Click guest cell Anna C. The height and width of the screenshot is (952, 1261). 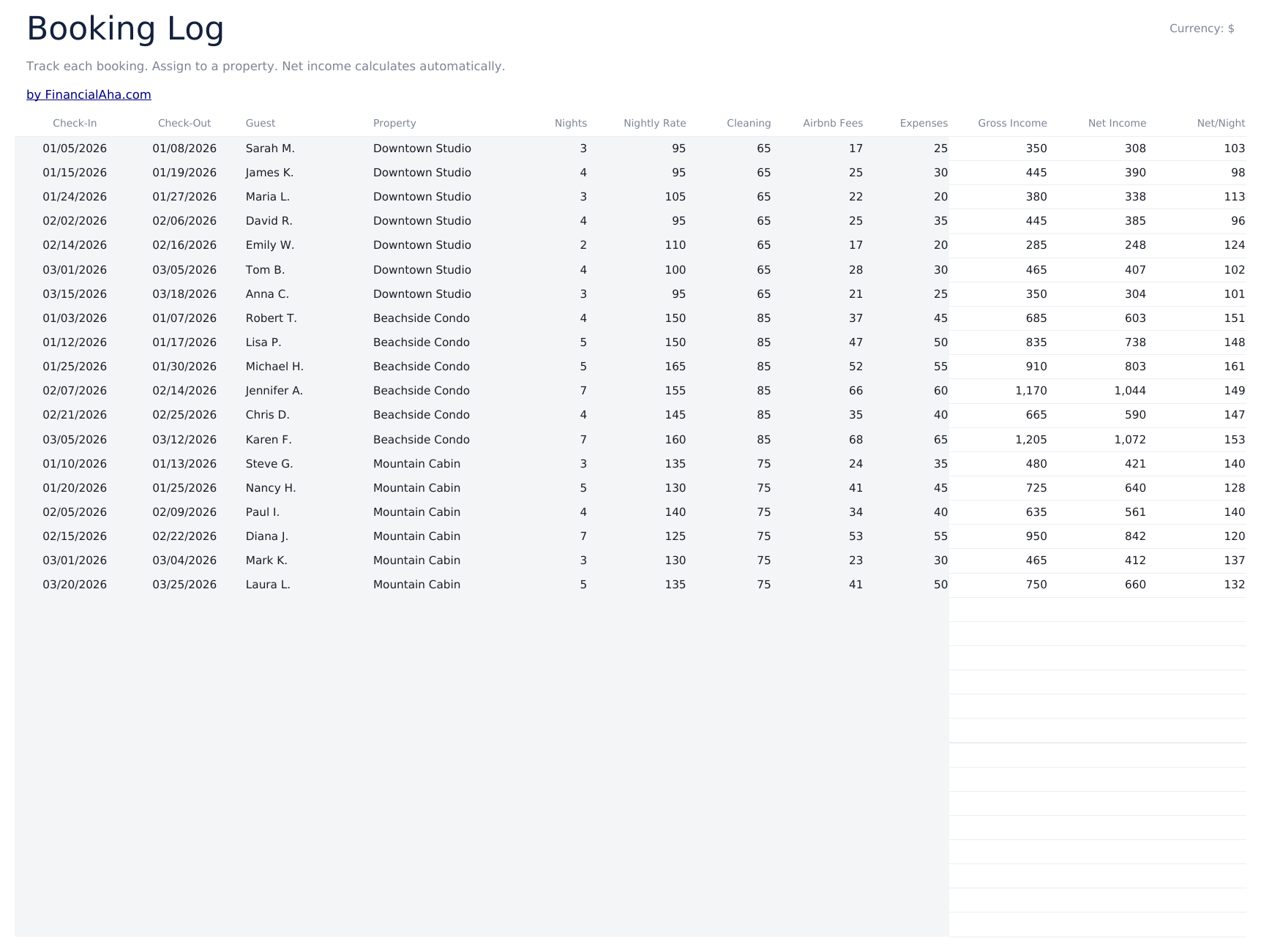[267, 294]
